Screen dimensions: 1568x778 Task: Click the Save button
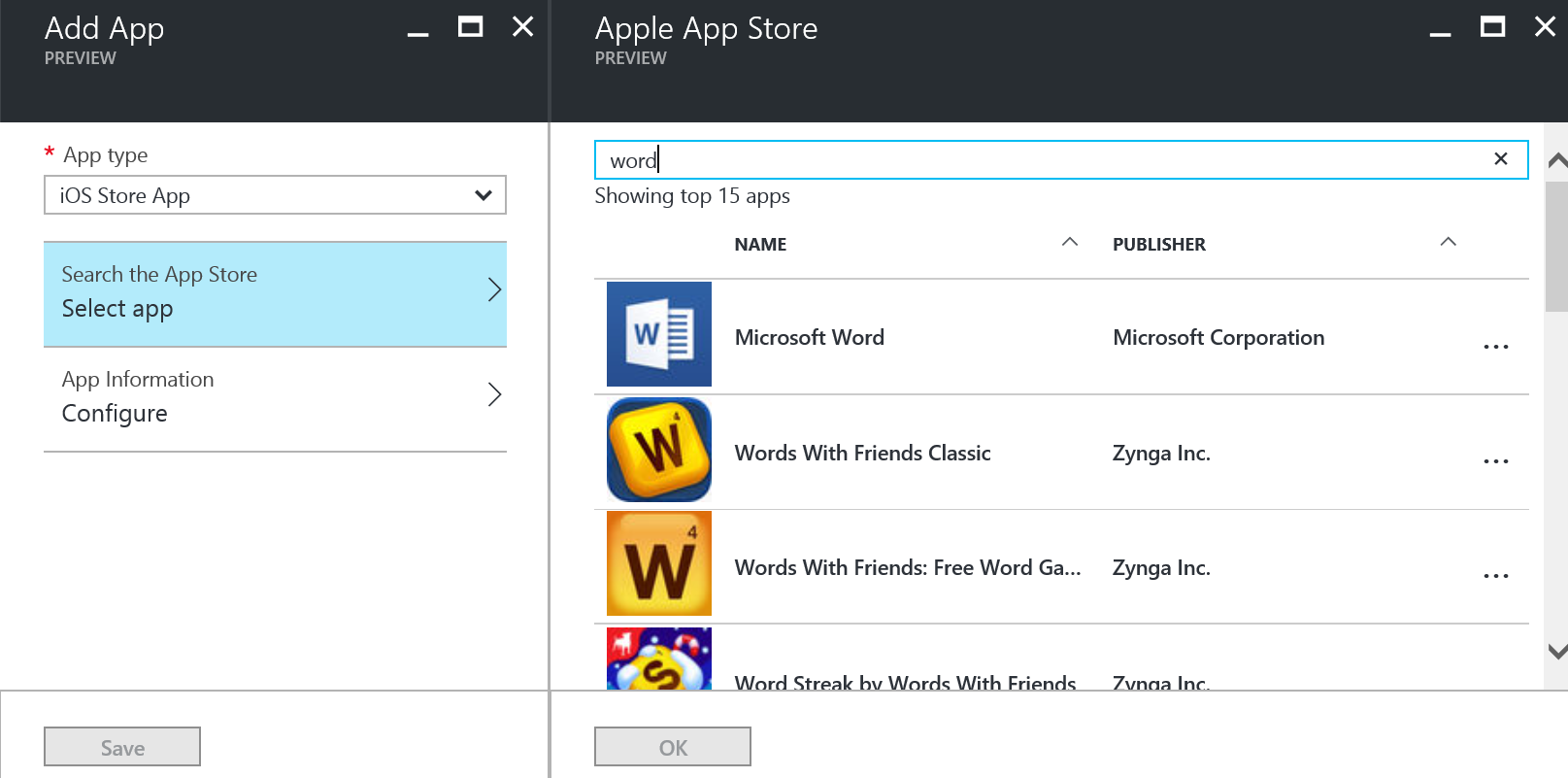pyautogui.click(x=122, y=747)
